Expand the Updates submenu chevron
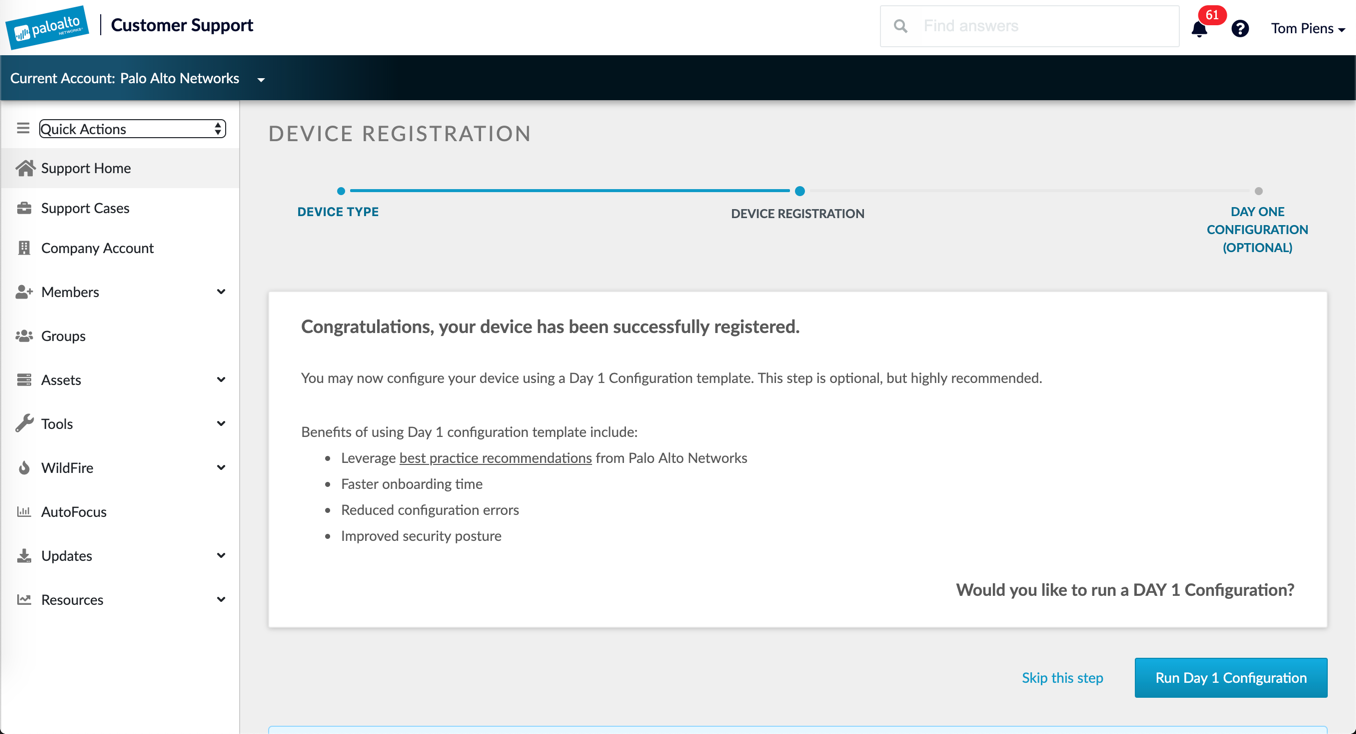 [221, 556]
